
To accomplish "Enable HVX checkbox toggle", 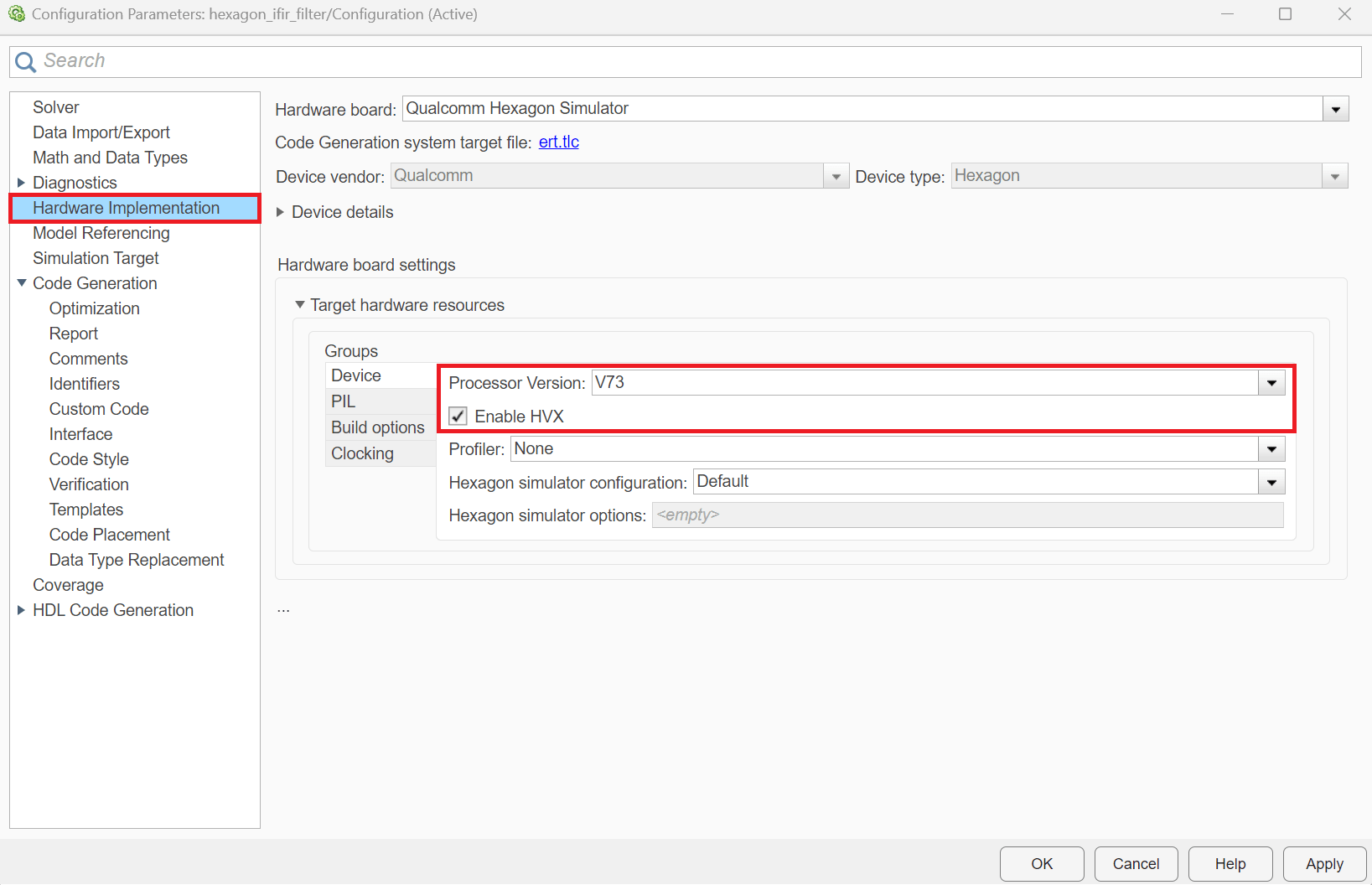I will click(x=458, y=416).
